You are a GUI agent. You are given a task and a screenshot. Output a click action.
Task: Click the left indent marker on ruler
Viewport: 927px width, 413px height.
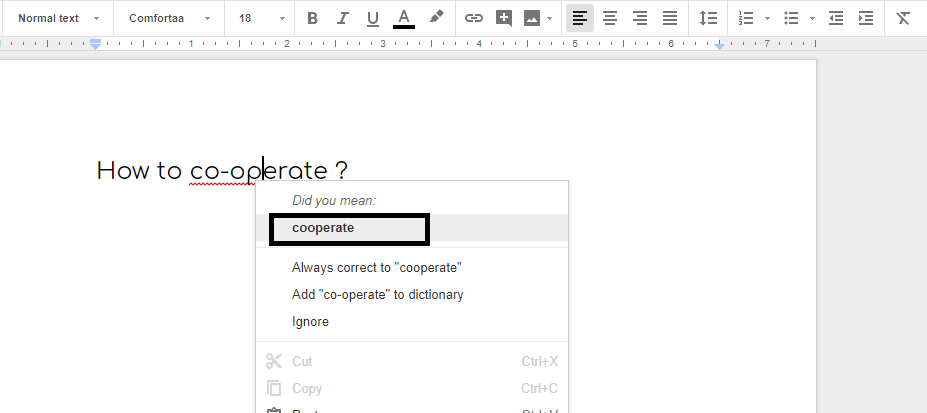click(95, 45)
